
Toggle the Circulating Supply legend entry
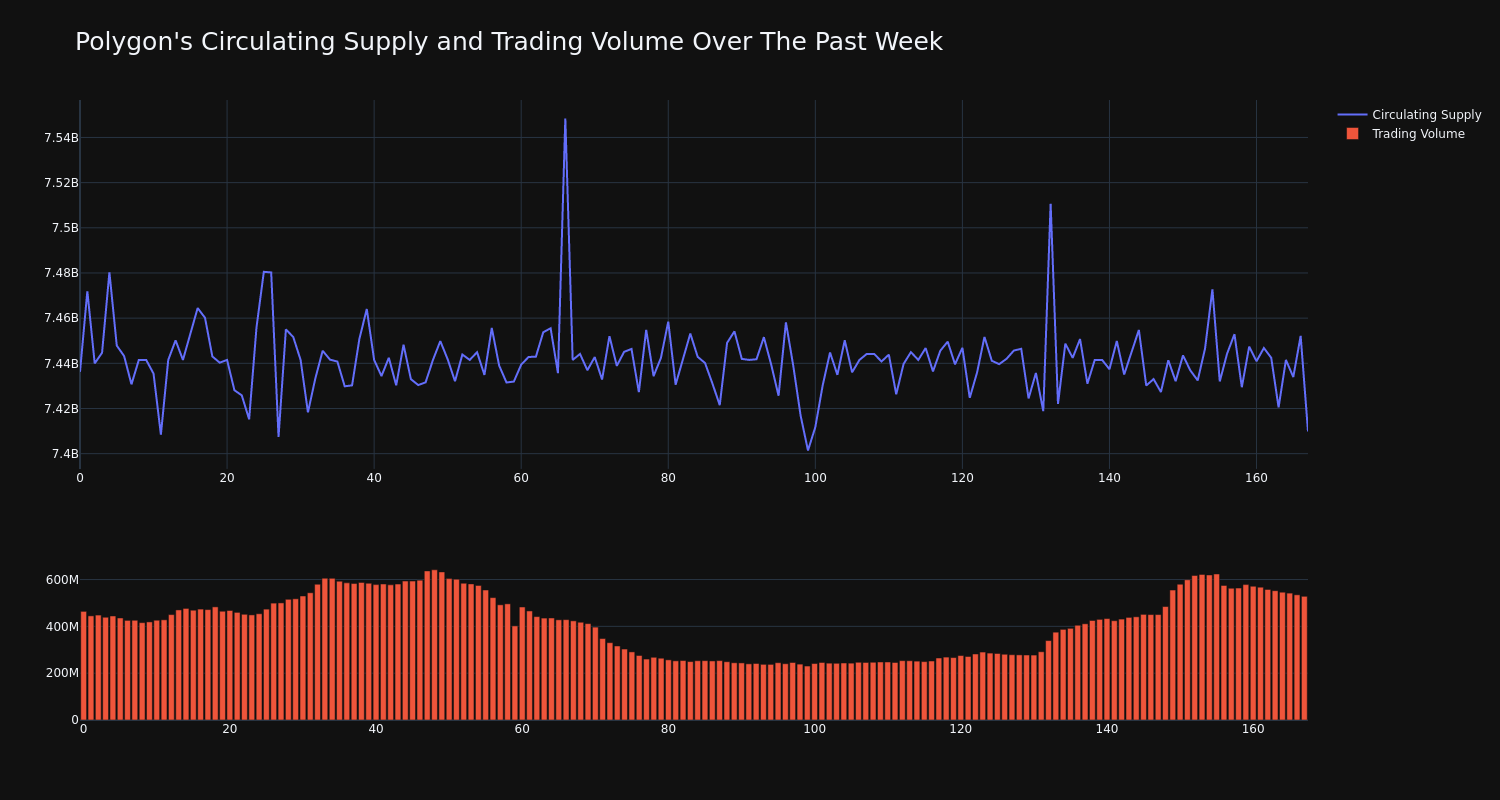(x=1409, y=115)
